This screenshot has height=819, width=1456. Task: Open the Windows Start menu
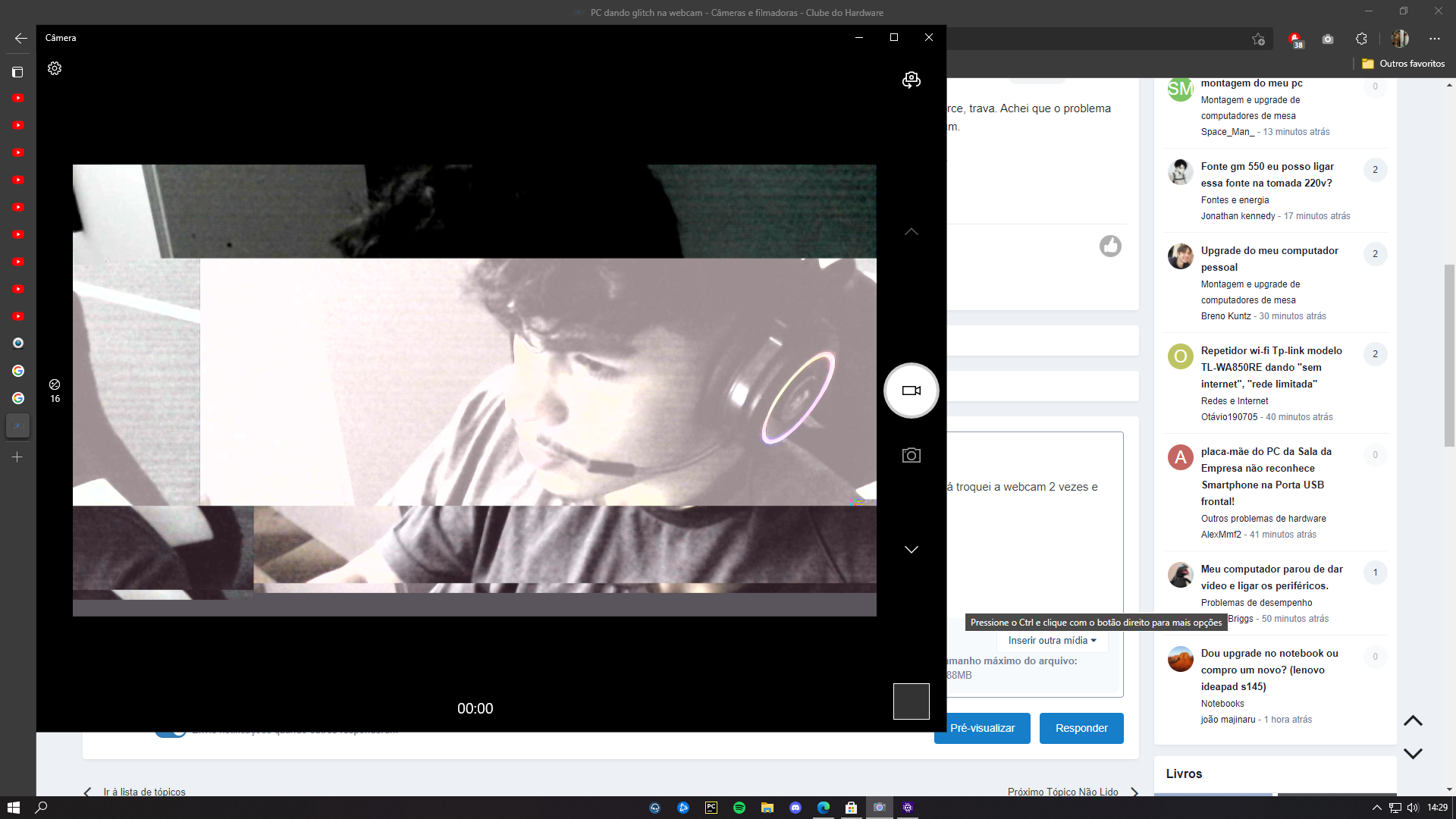(13, 808)
